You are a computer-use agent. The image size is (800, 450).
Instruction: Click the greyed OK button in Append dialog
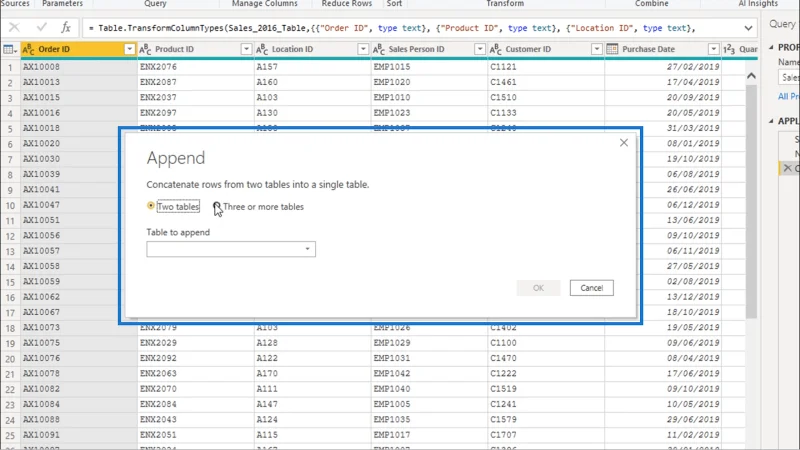pos(538,288)
